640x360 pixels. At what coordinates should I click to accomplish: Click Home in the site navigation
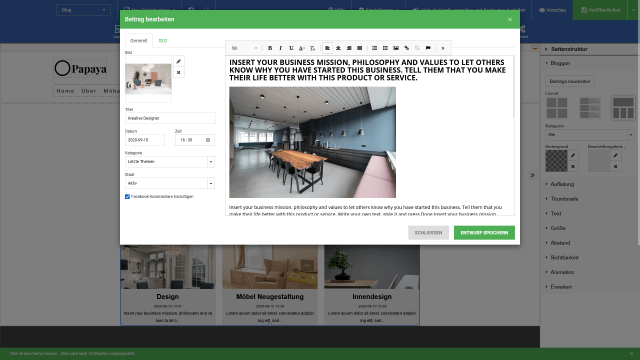pos(65,91)
